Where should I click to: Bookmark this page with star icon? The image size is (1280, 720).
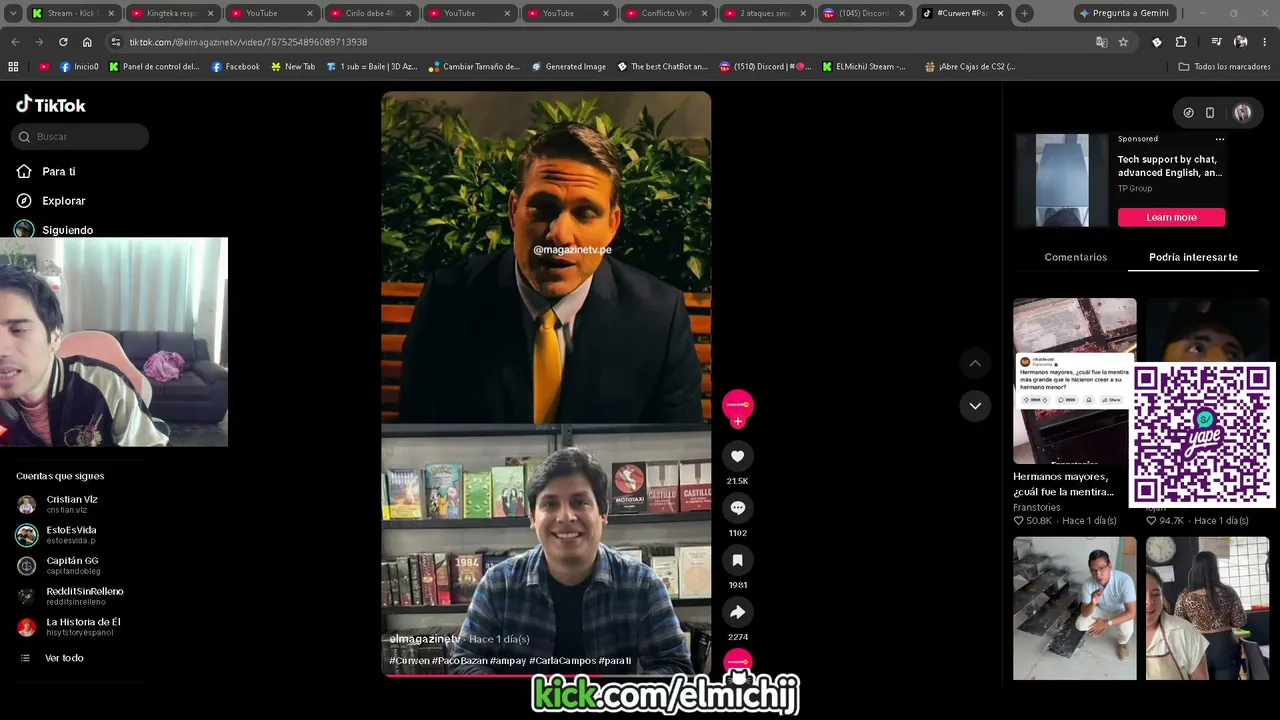click(x=1123, y=42)
